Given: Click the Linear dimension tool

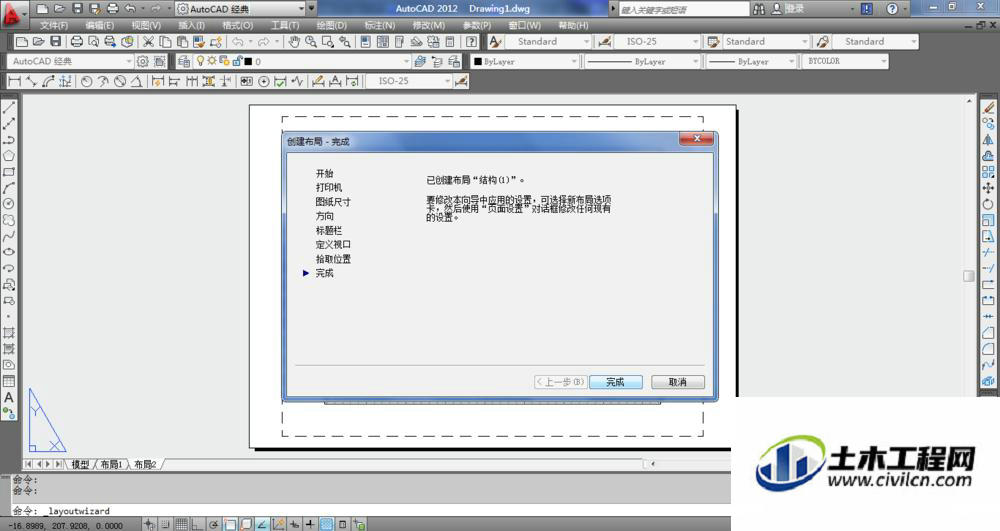Looking at the screenshot, I should (x=14, y=81).
